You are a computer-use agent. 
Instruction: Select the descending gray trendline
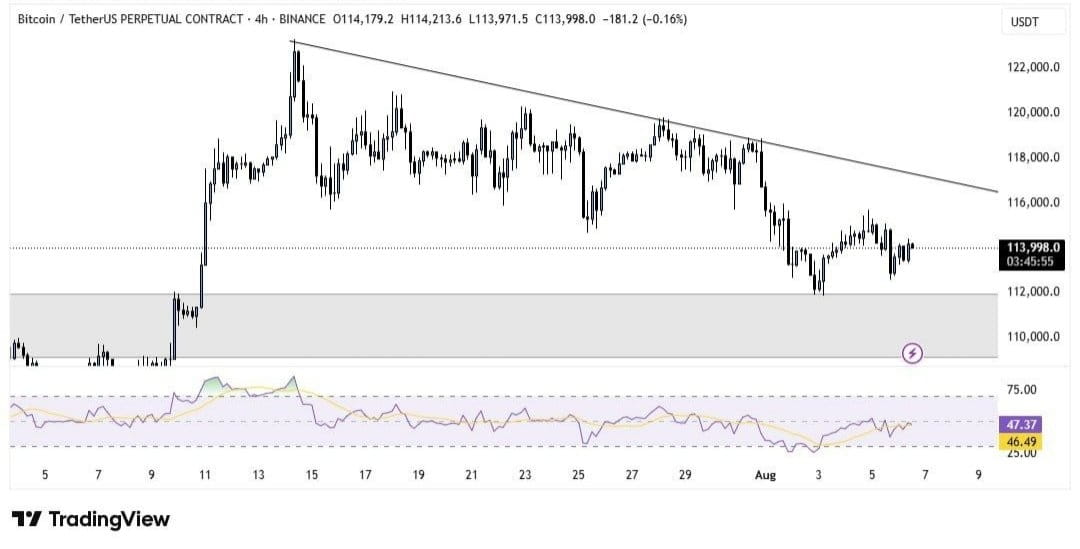click(645, 115)
